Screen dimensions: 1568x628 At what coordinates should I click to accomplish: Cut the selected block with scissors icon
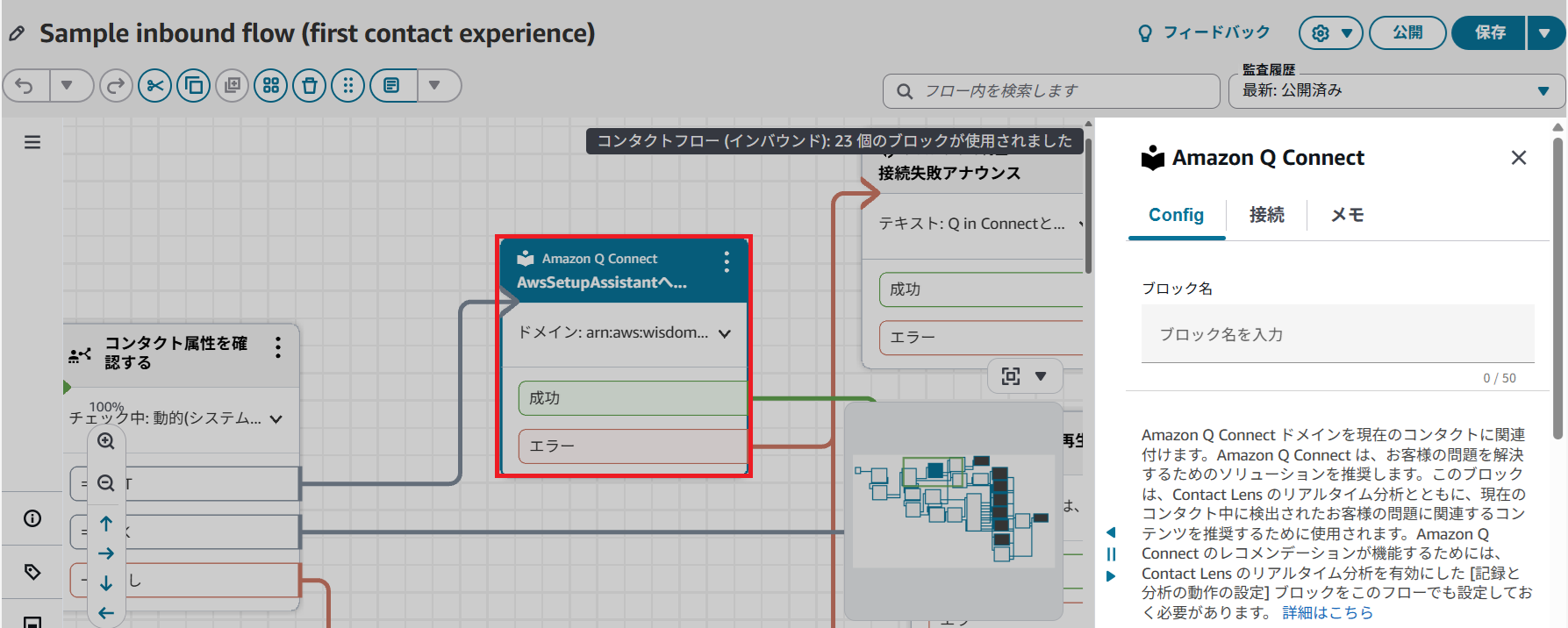click(155, 86)
